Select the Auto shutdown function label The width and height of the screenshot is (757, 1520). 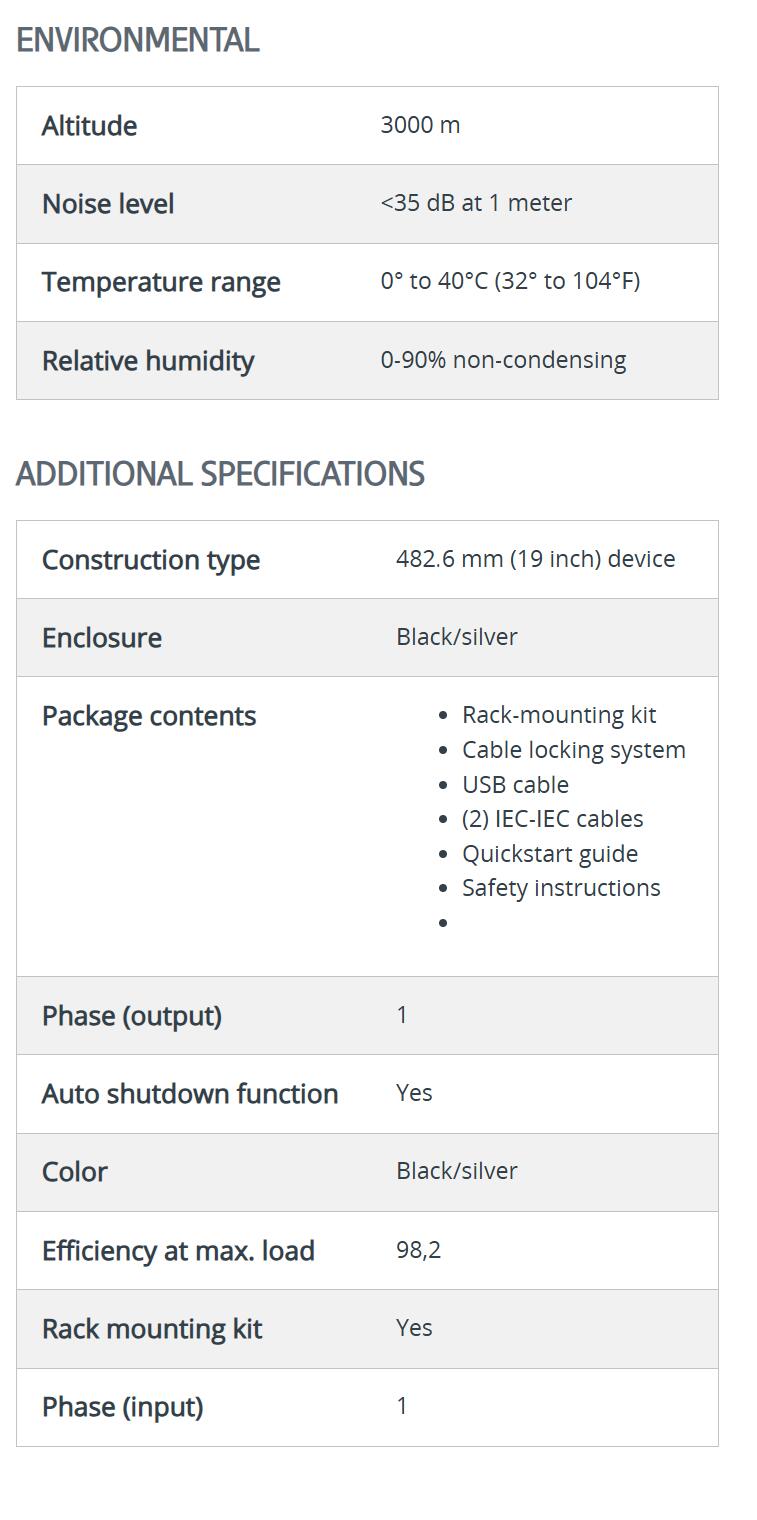coord(190,1094)
